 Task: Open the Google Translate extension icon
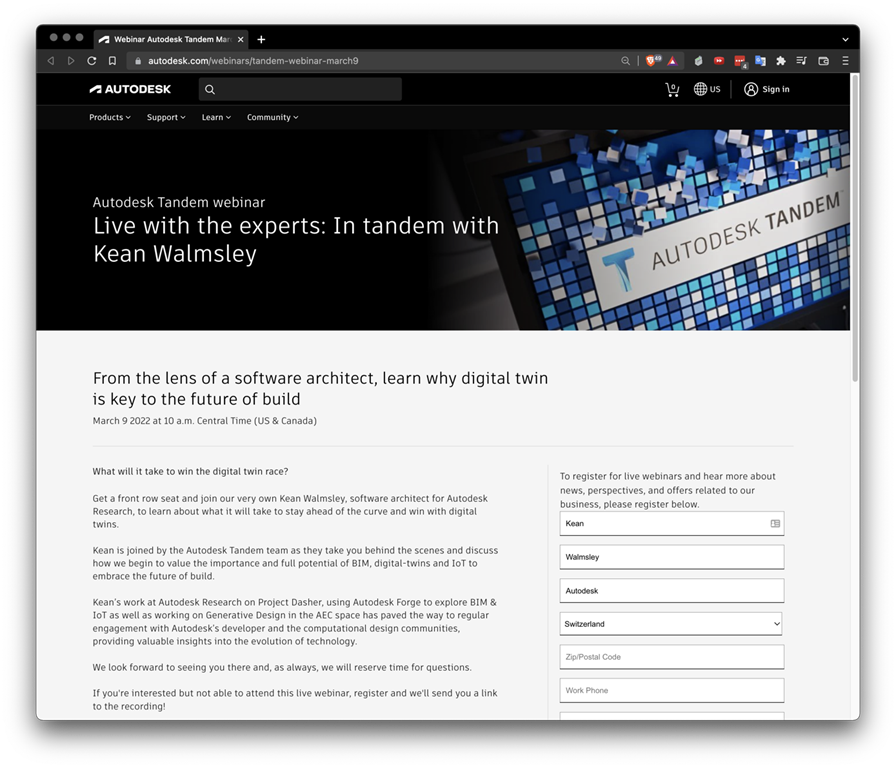pos(760,61)
